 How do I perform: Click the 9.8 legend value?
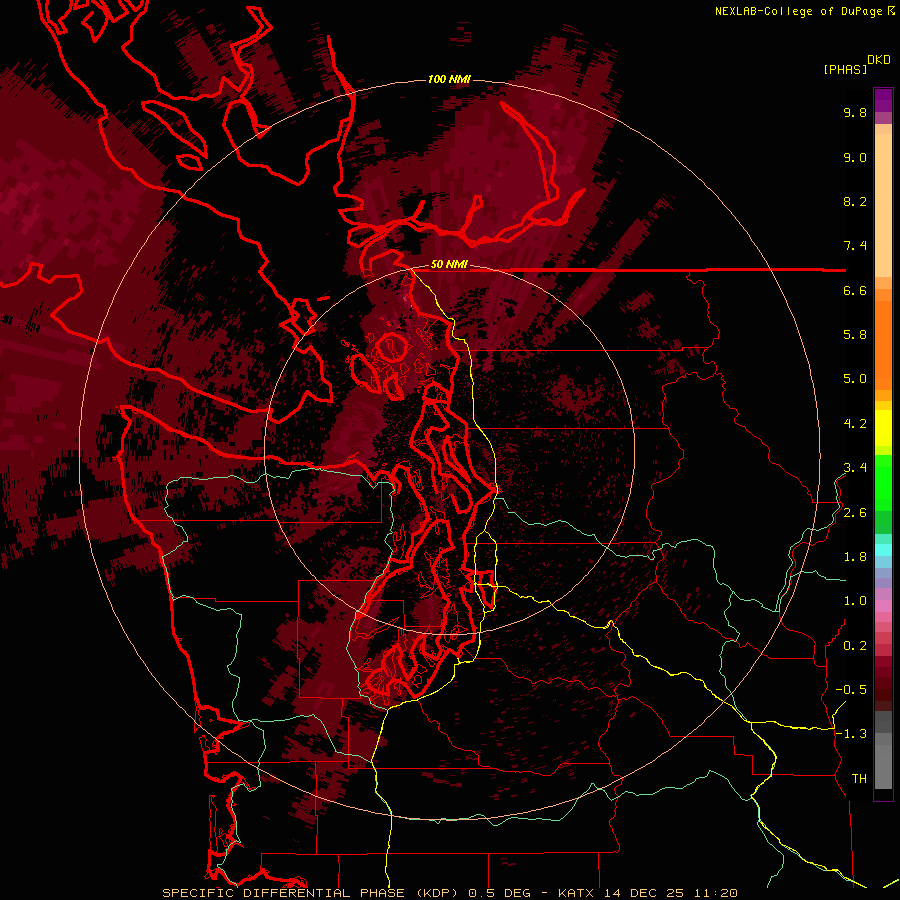click(x=855, y=112)
